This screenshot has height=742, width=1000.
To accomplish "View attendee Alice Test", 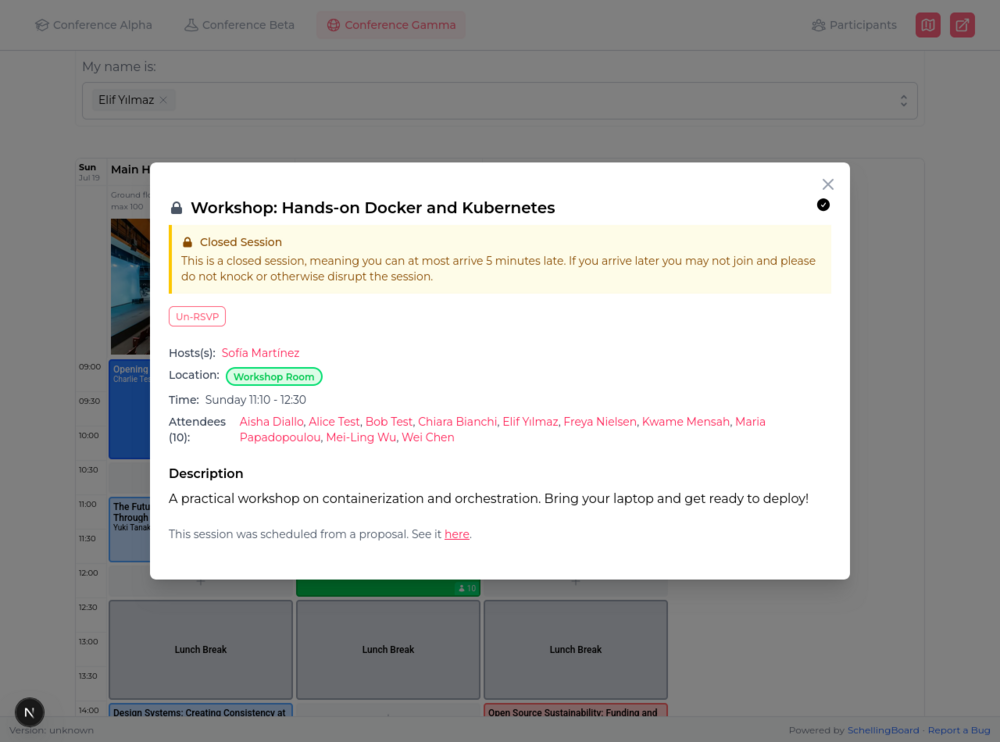I will coord(334,422).
